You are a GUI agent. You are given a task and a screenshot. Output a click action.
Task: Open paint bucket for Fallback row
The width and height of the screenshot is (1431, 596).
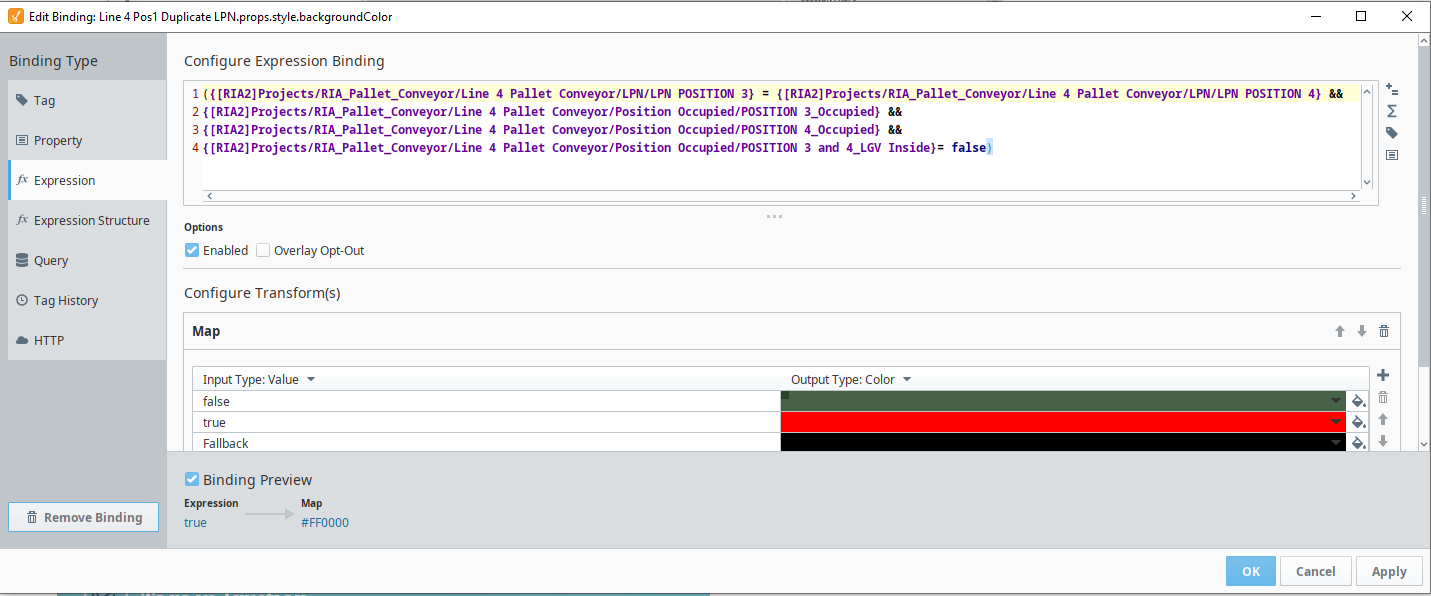1358,443
